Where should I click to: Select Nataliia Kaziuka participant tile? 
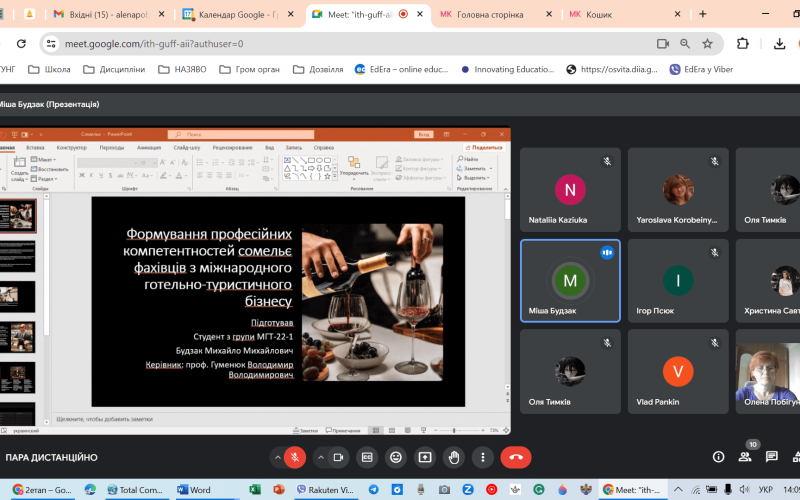click(x=570, y=190)
